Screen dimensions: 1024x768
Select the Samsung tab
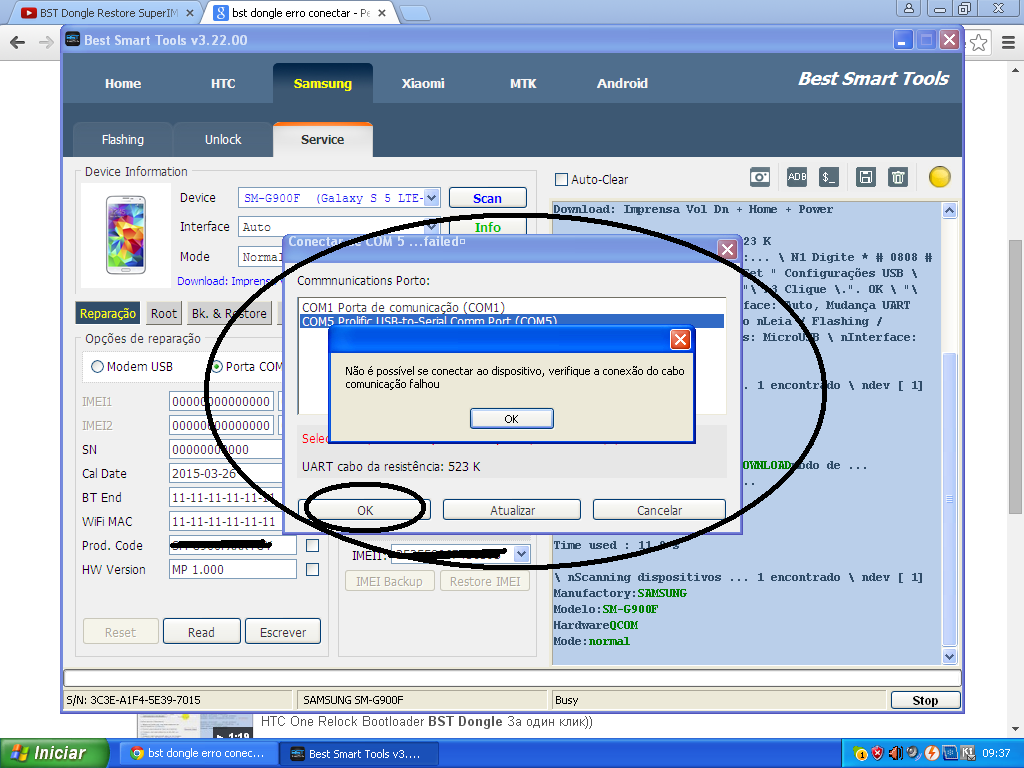tap(323, 84)
